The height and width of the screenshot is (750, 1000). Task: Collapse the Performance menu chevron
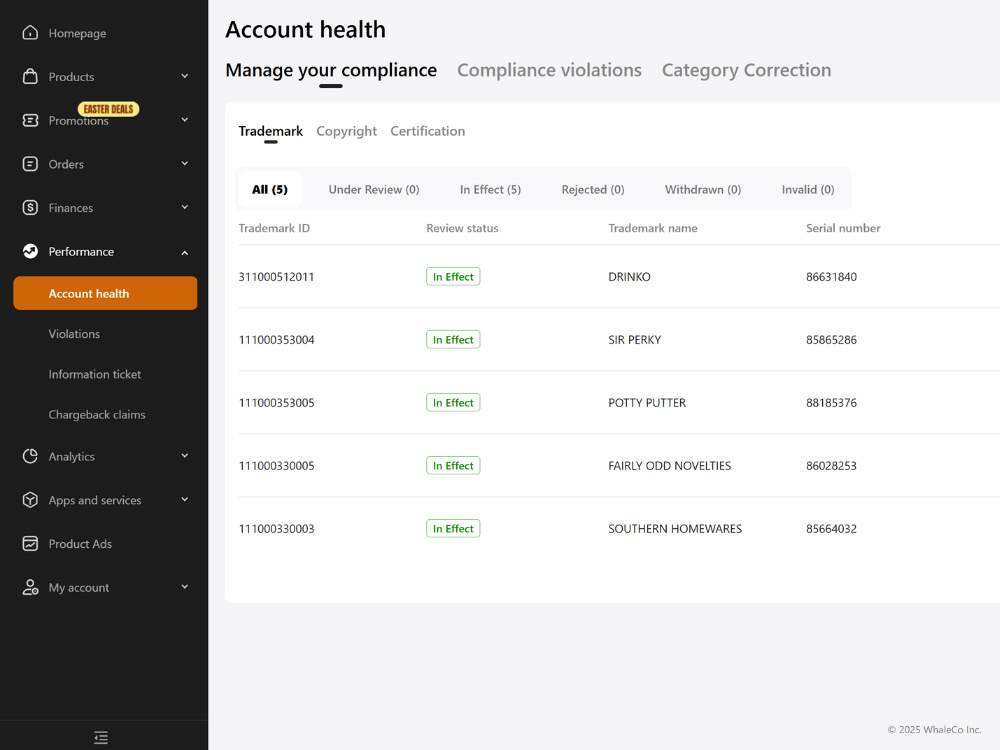[x=184, y=253]
